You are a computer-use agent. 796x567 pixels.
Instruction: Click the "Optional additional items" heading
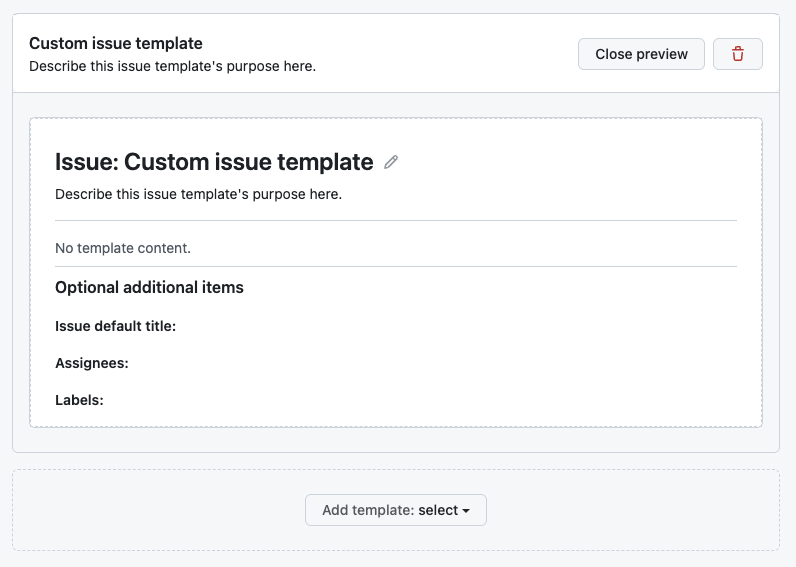click(x=149, y=287)
